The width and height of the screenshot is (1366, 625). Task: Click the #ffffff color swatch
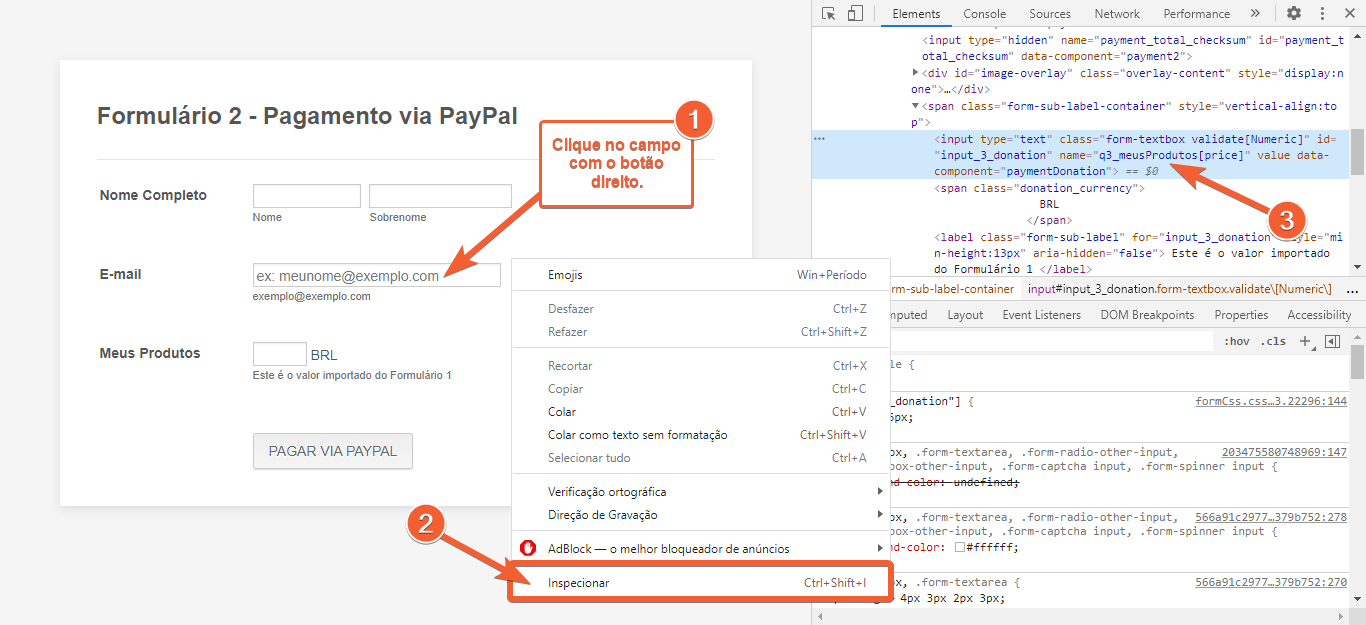959,548
